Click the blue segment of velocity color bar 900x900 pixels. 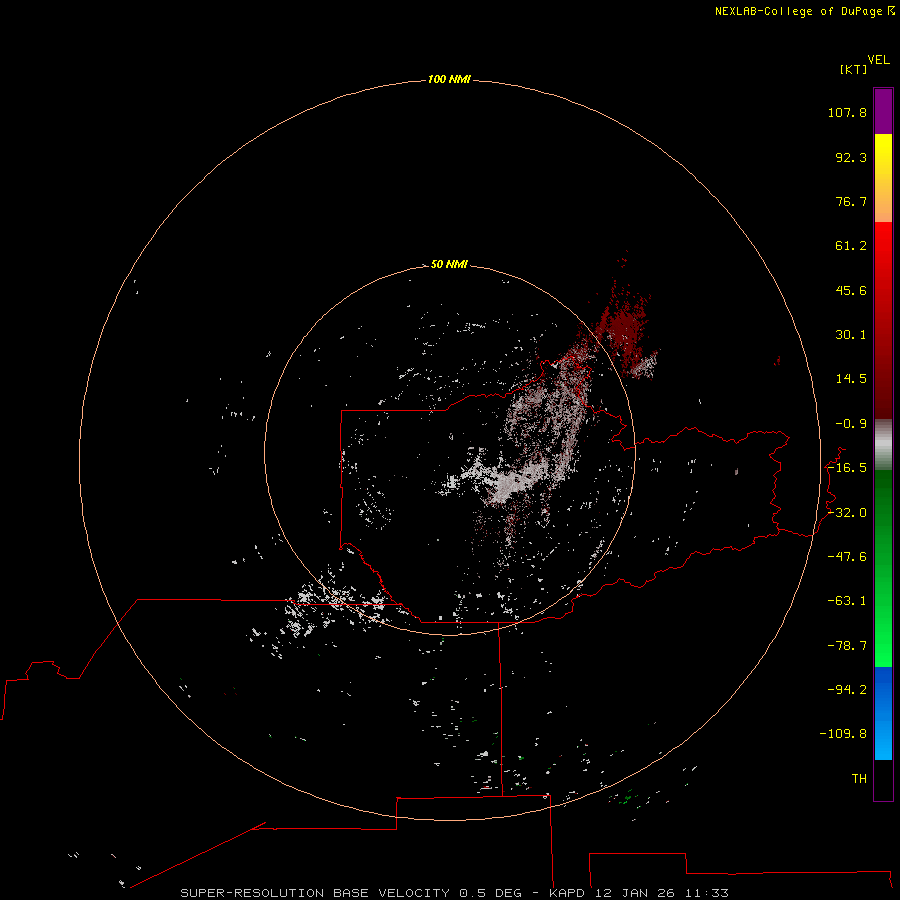pyautogui.click(x=883, y=713)
